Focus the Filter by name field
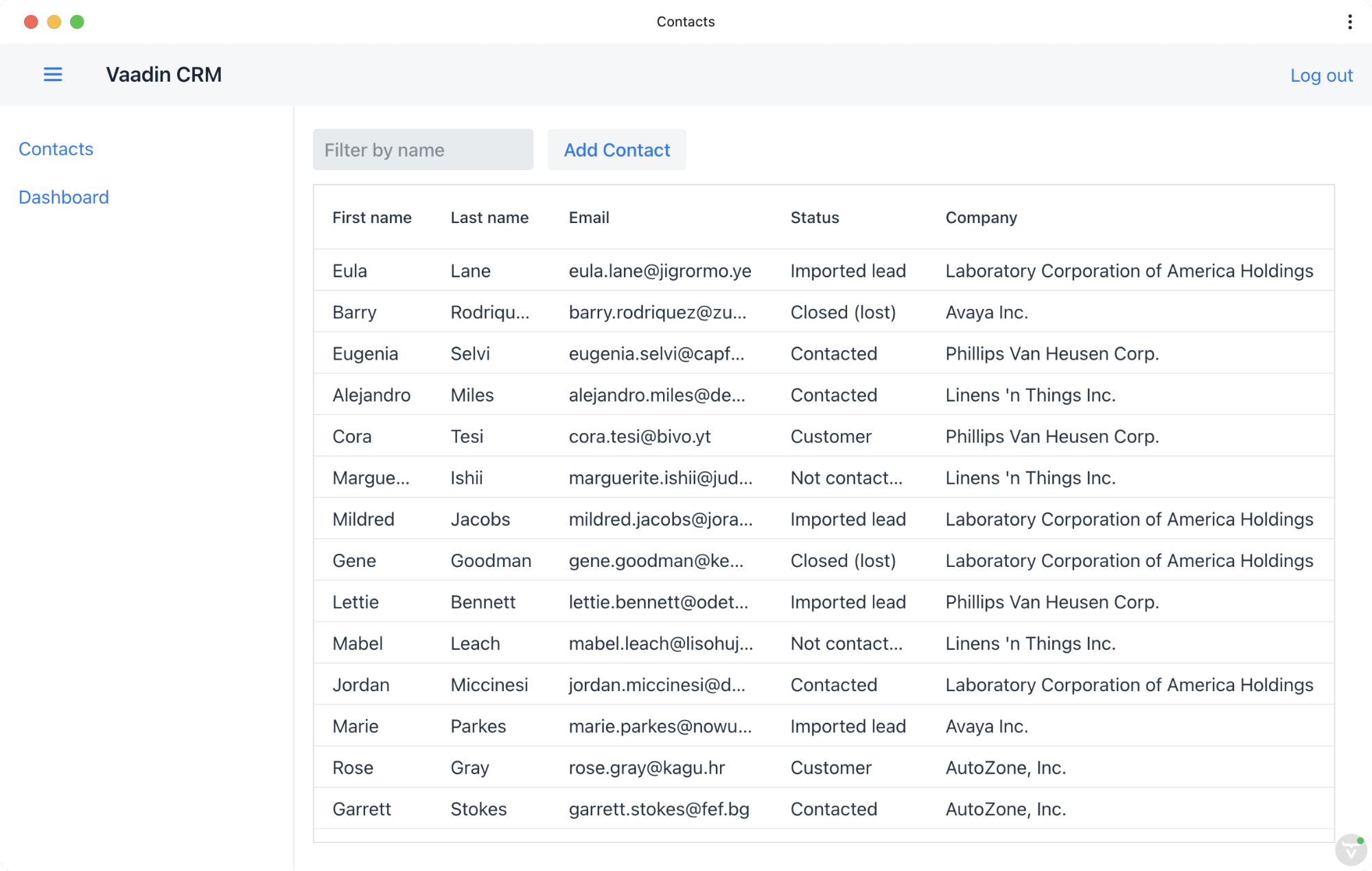The width and height of the screenshot is (1372, 871). tap(423, 150)
